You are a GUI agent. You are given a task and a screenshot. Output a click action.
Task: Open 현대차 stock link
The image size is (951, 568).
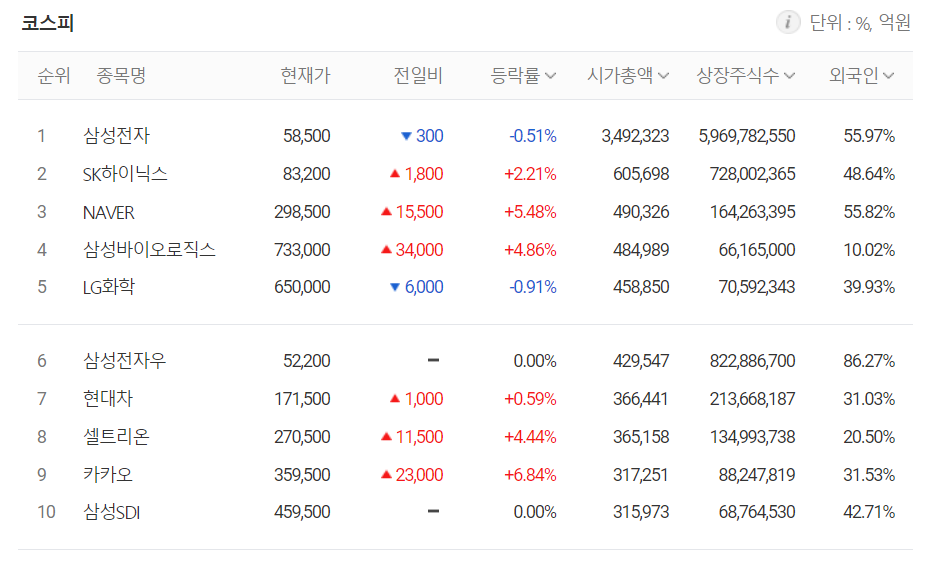[108, 399]
